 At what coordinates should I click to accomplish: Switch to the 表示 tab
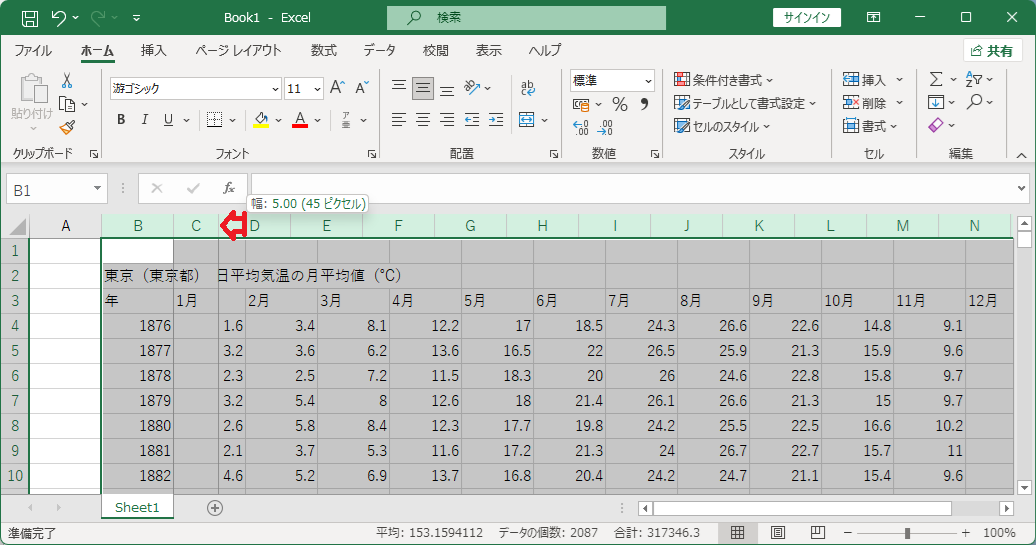click(x=488, y=50)
